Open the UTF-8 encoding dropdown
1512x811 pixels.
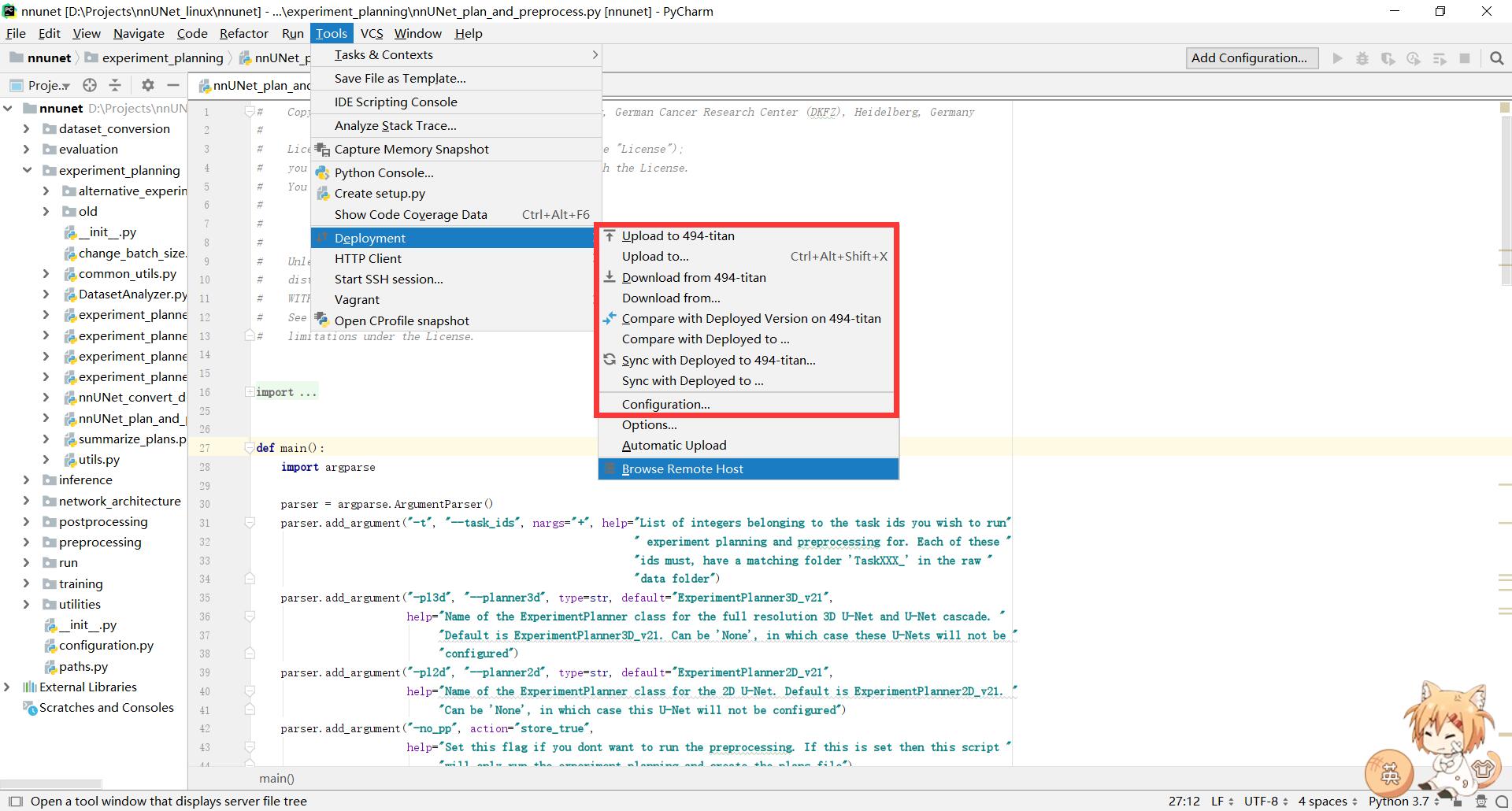[1266, 802]
